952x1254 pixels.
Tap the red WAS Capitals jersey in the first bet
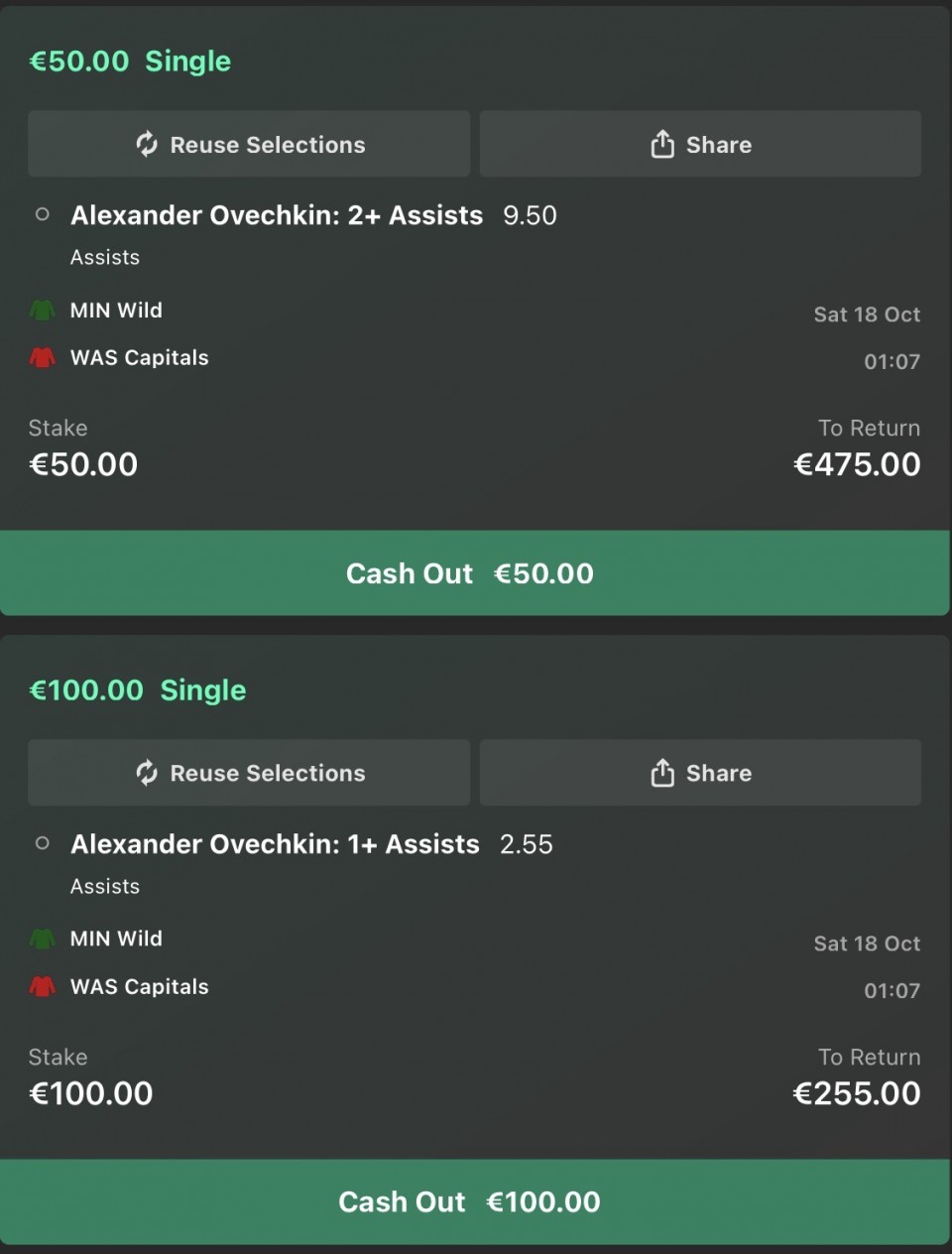point(43,358)
